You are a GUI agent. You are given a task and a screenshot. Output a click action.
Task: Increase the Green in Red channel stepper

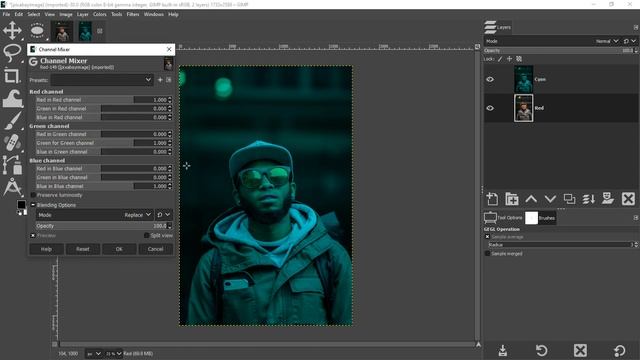[169, 107]
